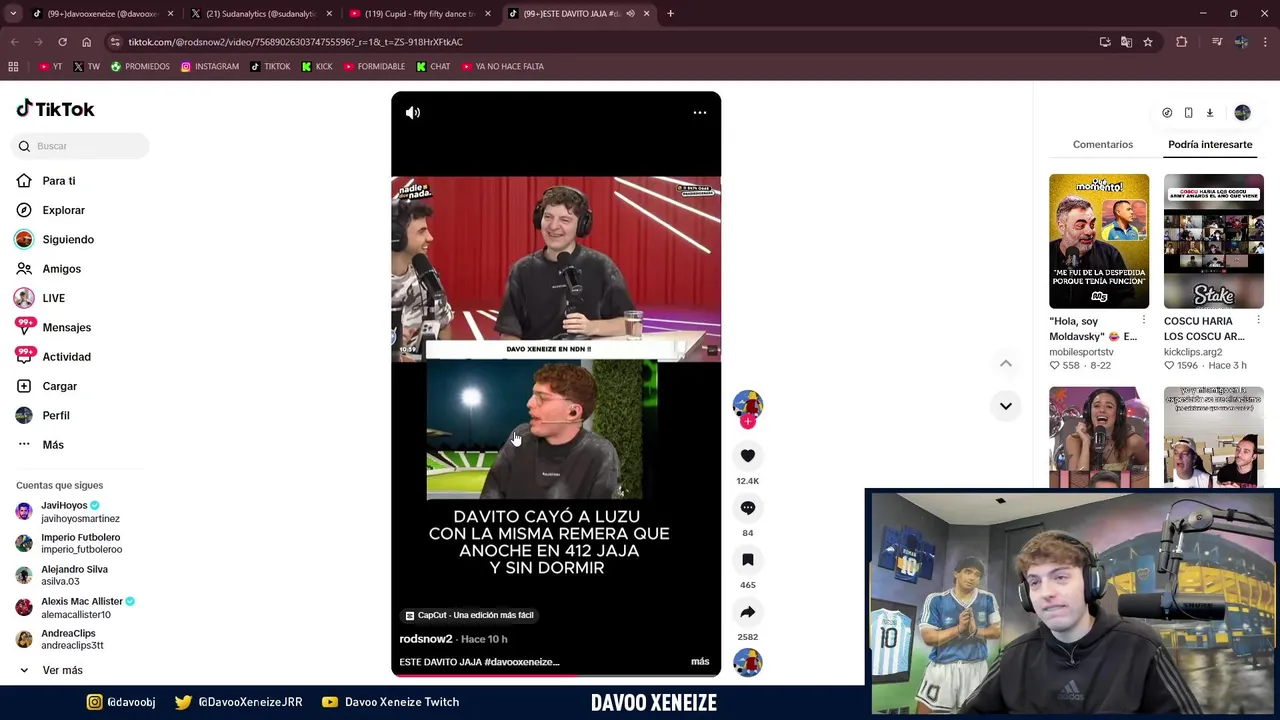Viewport: 1280px width, 720px height.
Task: Open options for the COSCU HARIA video
Action: click(x=1258, y=320)
